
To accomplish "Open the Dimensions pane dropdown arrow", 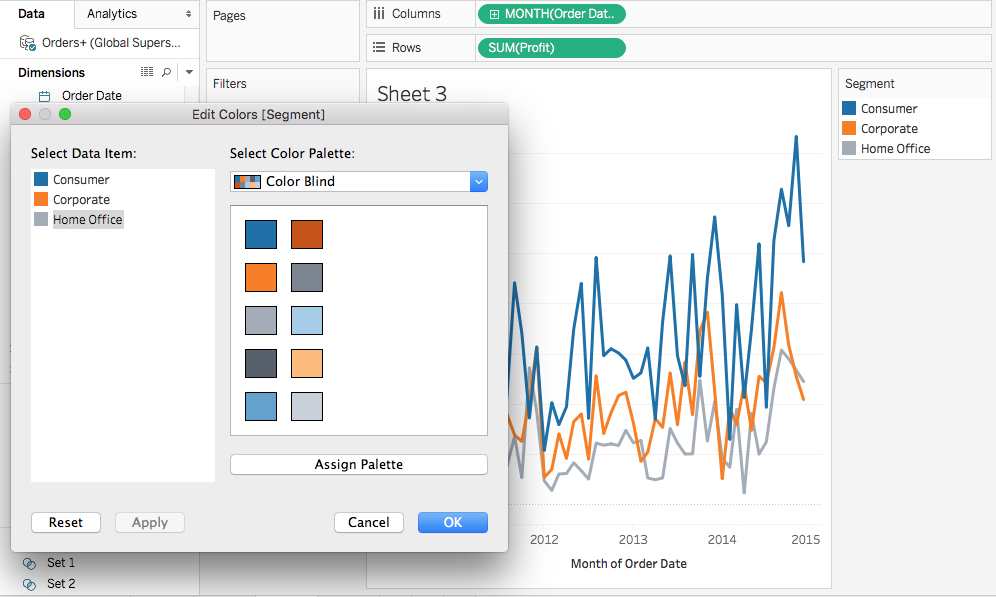I will pyautogui.click(x=189, y=72).
